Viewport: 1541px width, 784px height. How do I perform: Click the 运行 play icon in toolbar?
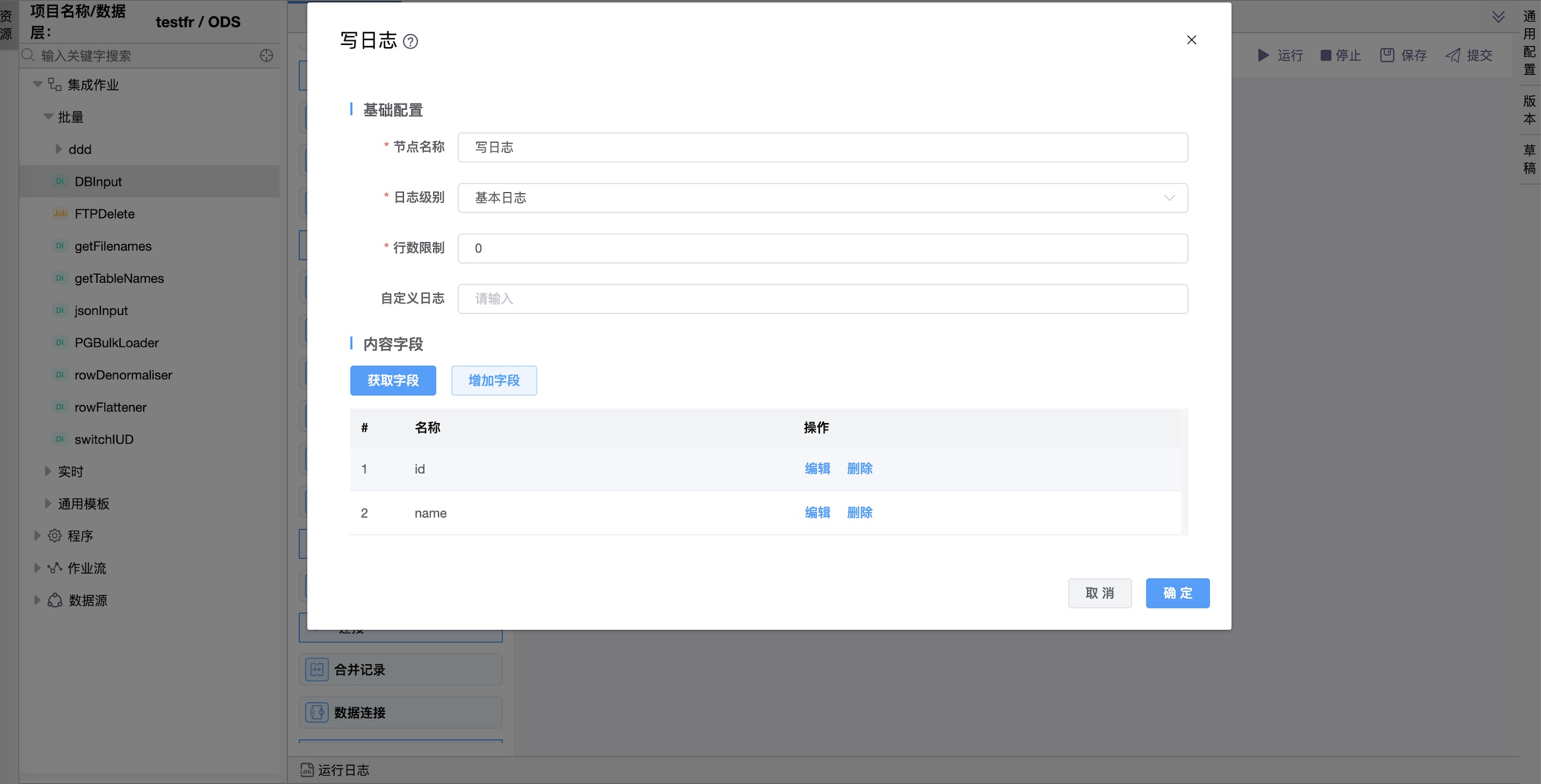[x=1263, y=55]
